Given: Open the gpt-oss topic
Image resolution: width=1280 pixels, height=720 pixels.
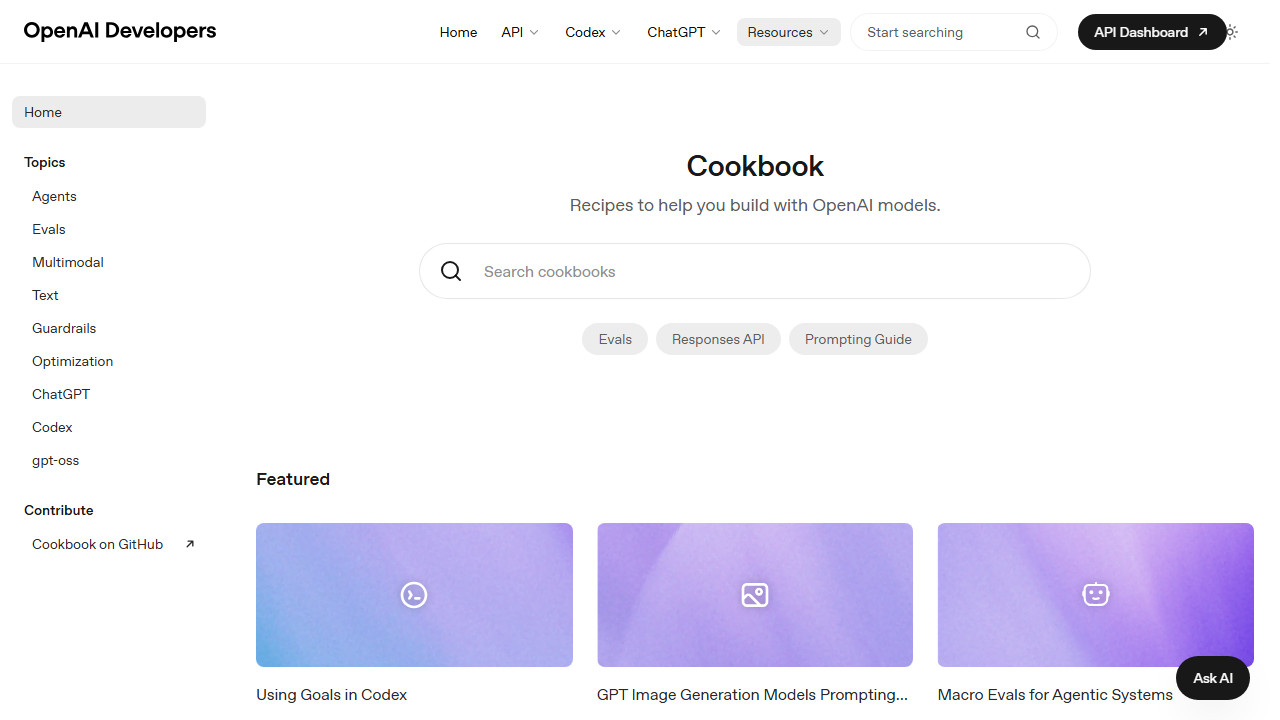Looking at the screenshot, I should (55, 460).
